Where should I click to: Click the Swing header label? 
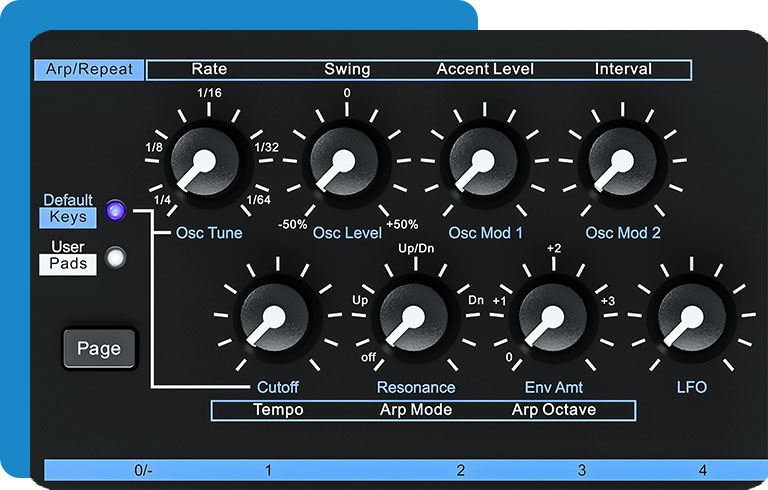click(x=347, y=69)
